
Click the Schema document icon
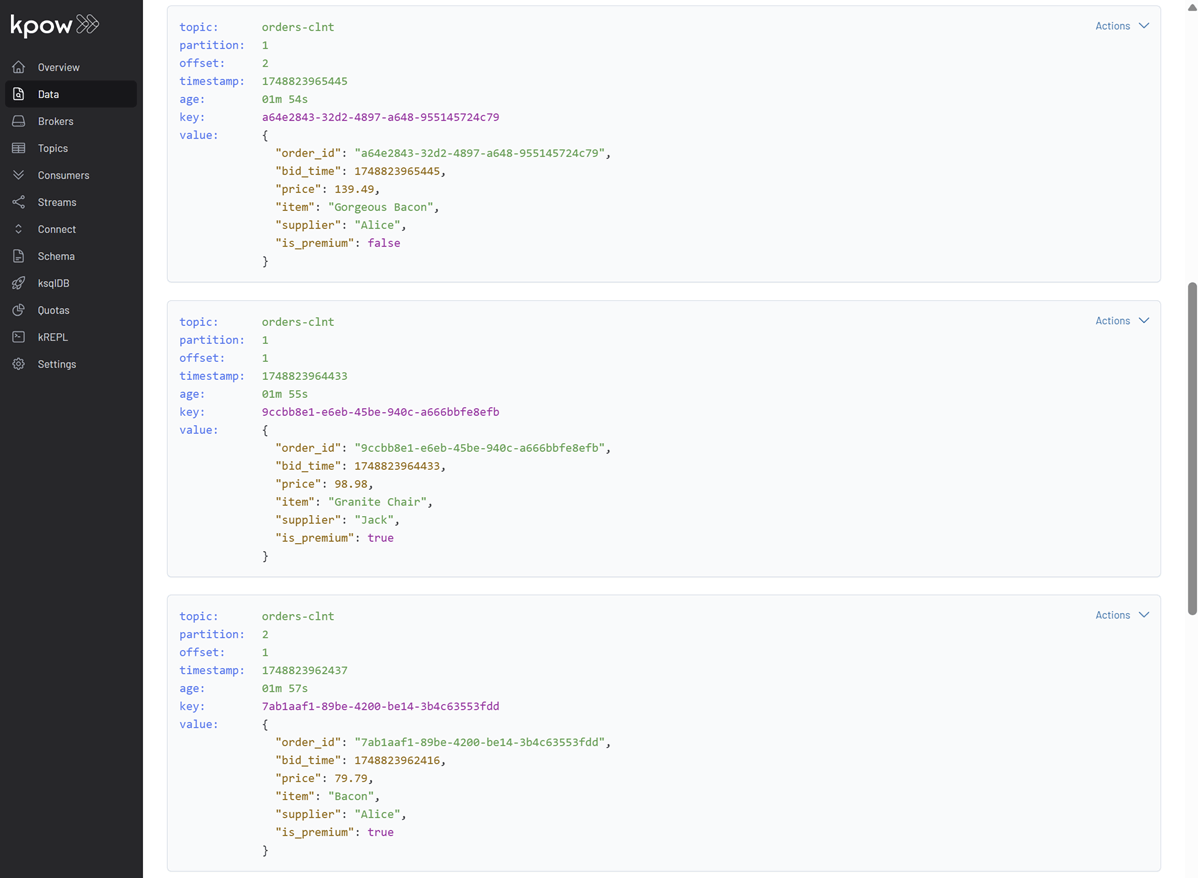pyautogui.click(x=18, y=256)
